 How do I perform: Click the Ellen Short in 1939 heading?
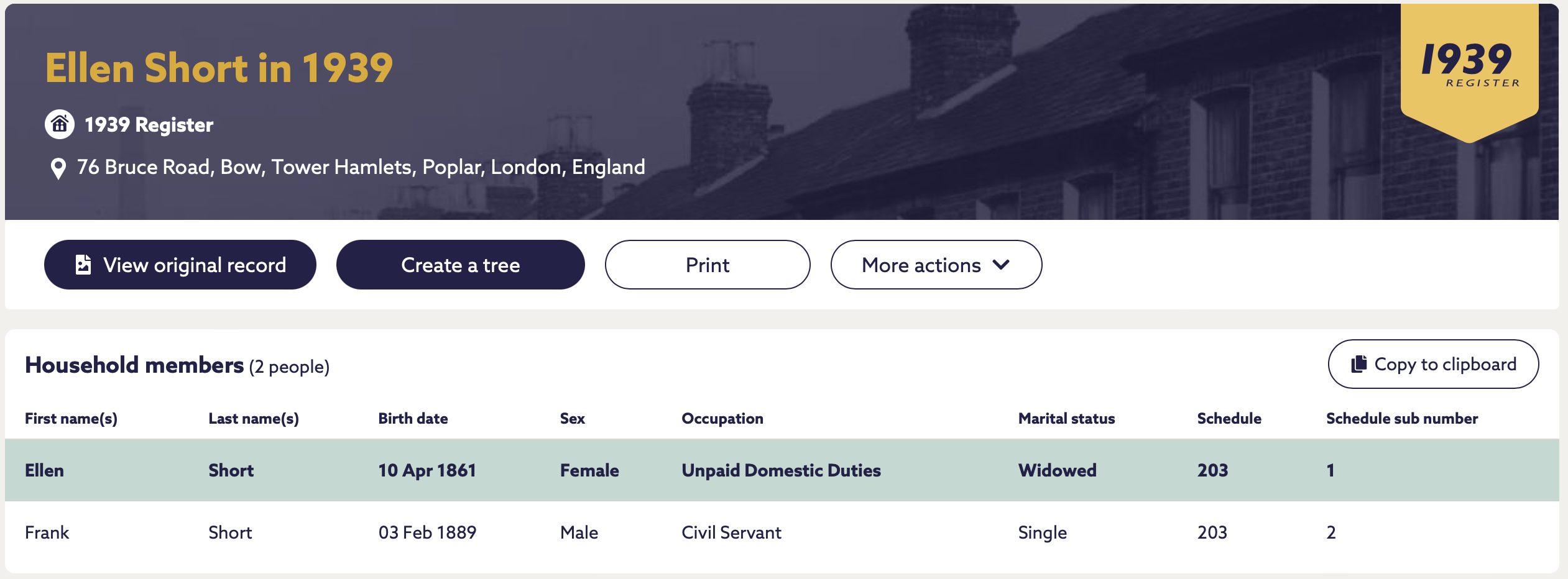point(219,68)
